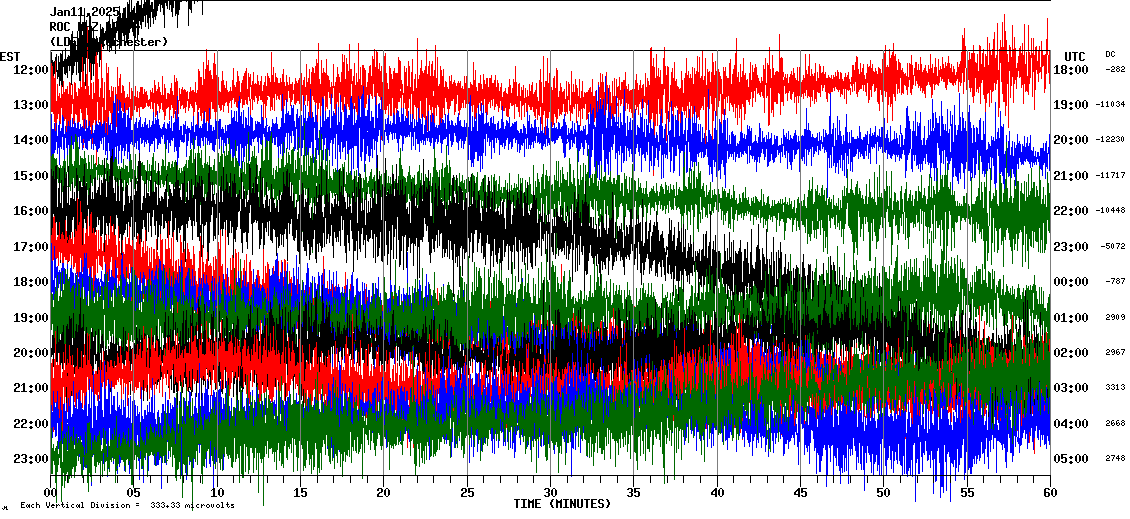
Task: Click the 60 minute x-axis tick label
Action: coord(1049,493)
